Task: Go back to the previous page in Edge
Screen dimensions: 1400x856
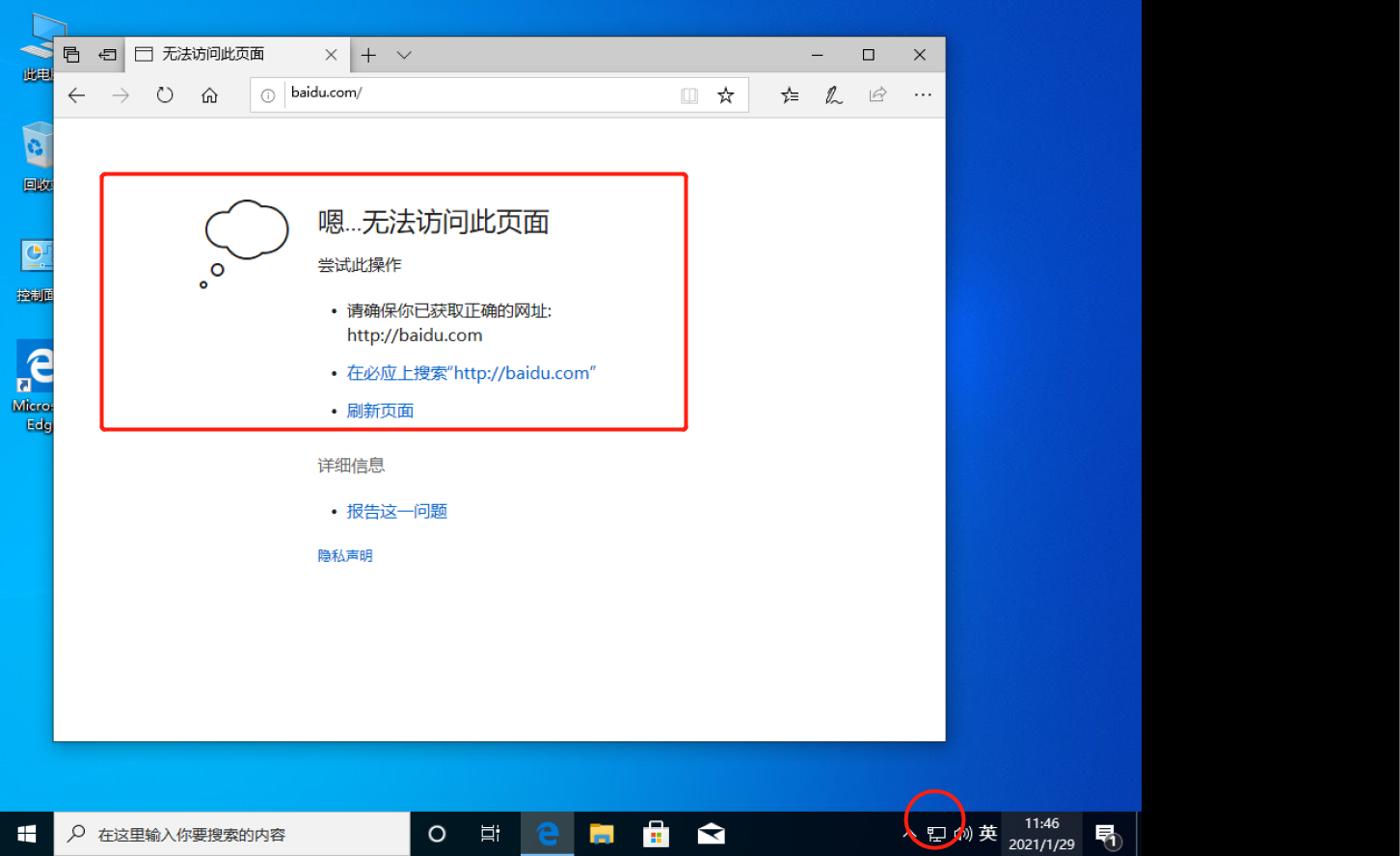Action: (x=77, y=94)
